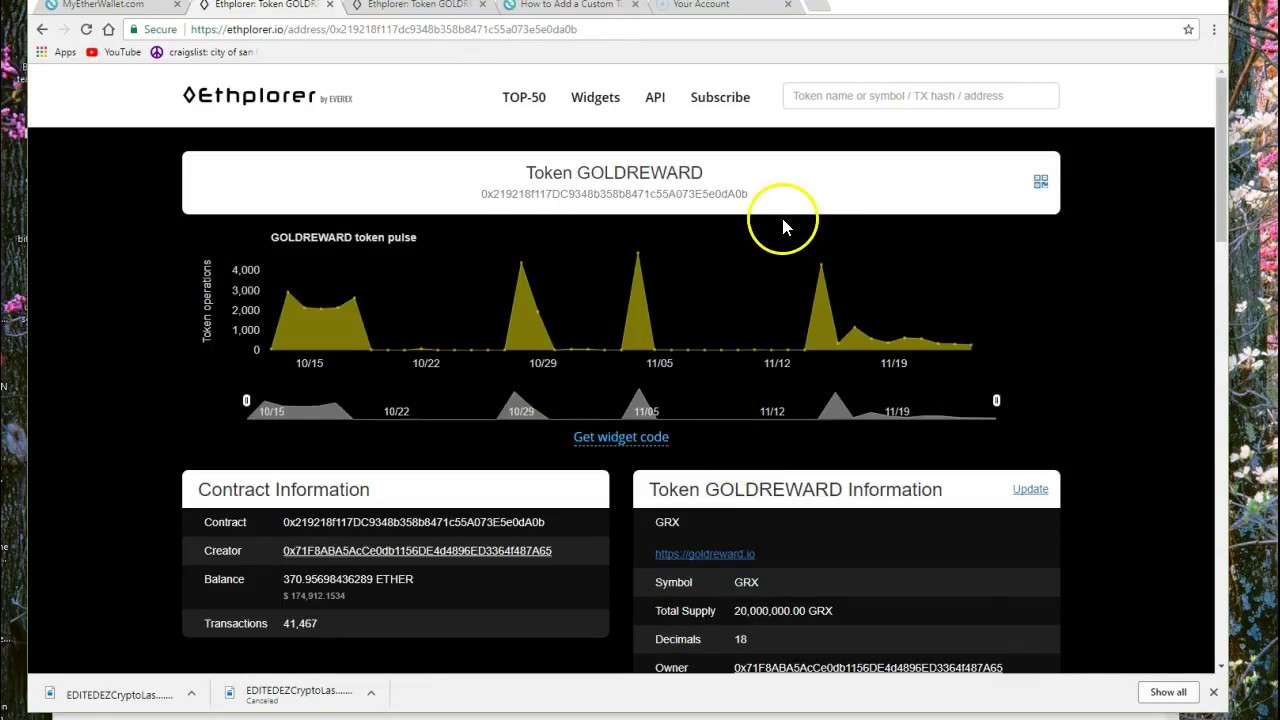Open the API menu item

(x=655, y=97)
